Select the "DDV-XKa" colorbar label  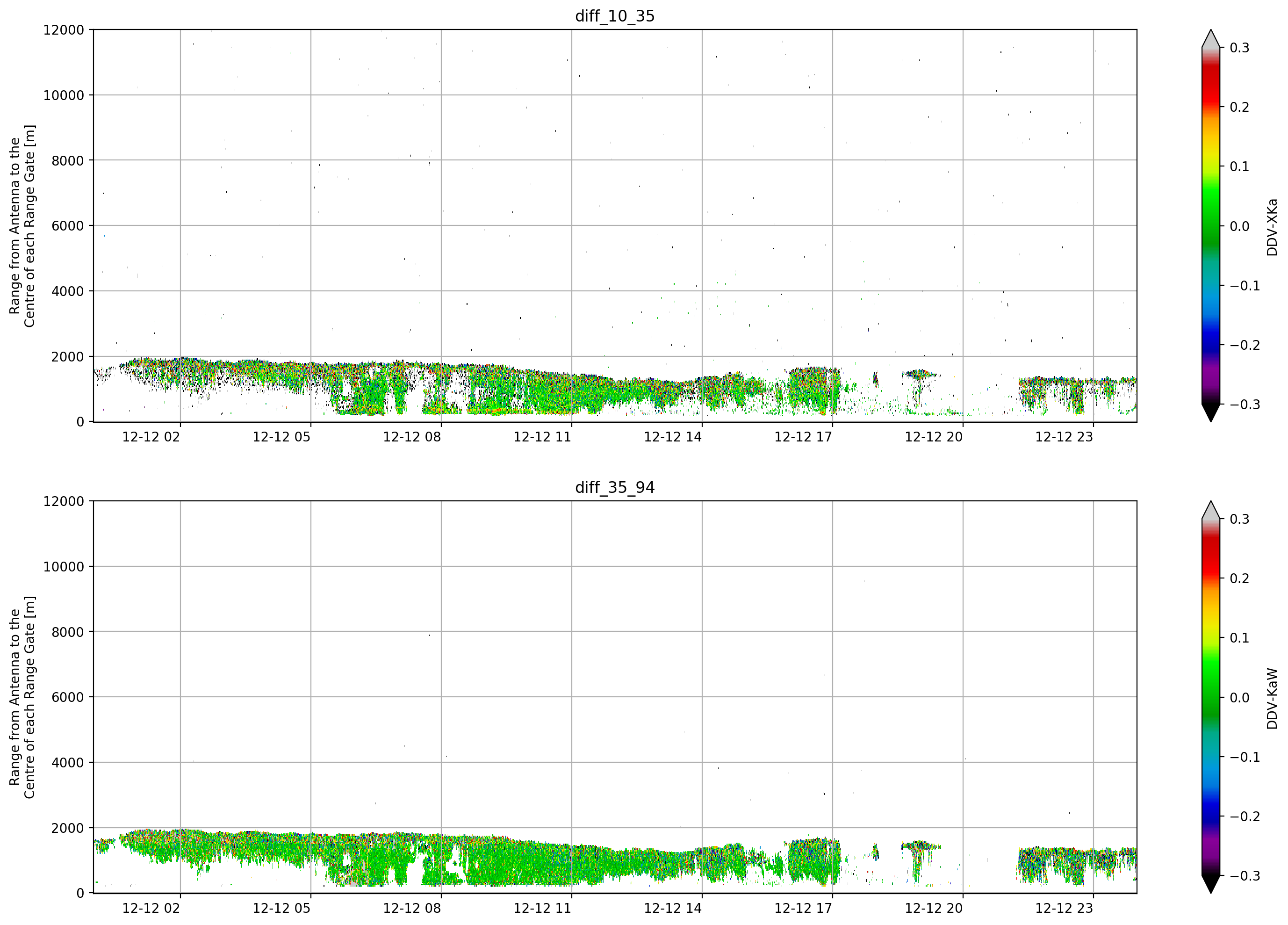(x=1272, y=227)
